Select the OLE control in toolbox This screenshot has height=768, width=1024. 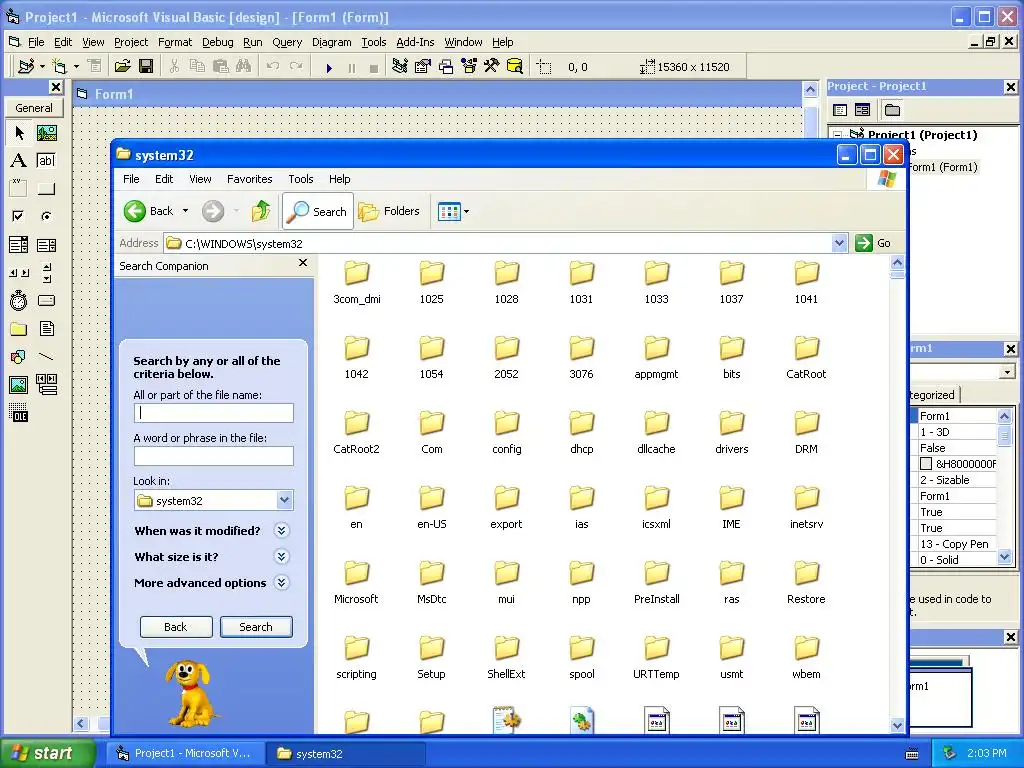tap(19, 413)
